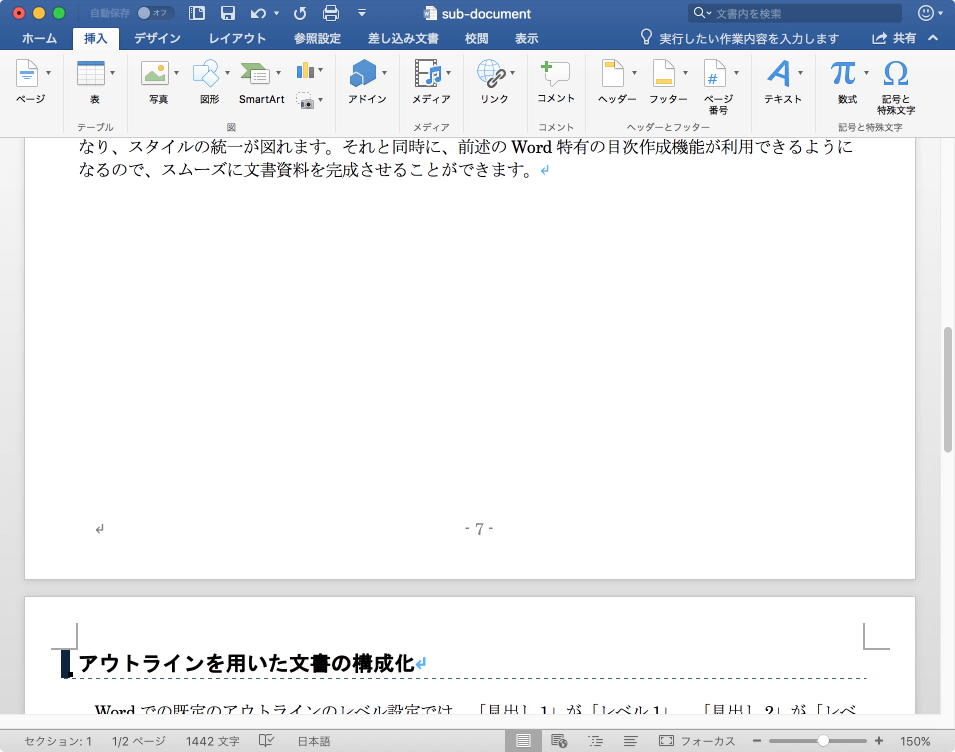Click the chart (graph) icon
The width and height of the screenshot is (955, 752).
(305, 71)
